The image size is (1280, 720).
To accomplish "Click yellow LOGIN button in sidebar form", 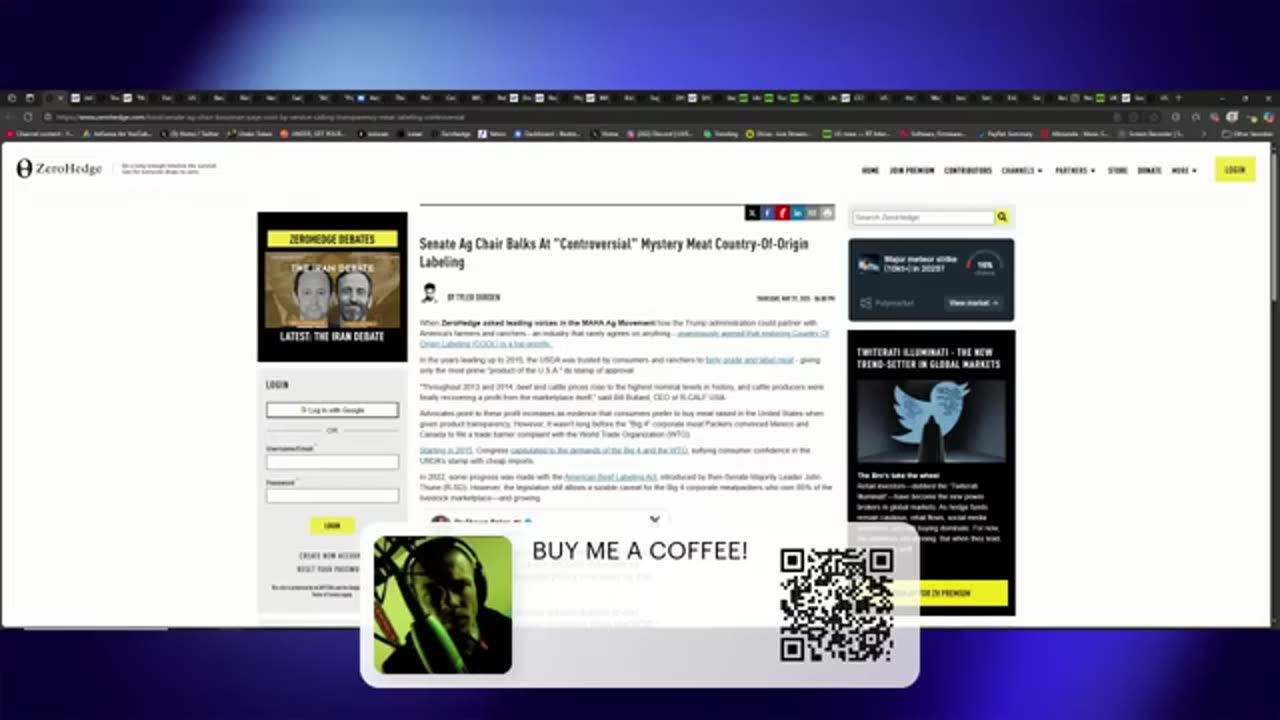I will 332,525.
